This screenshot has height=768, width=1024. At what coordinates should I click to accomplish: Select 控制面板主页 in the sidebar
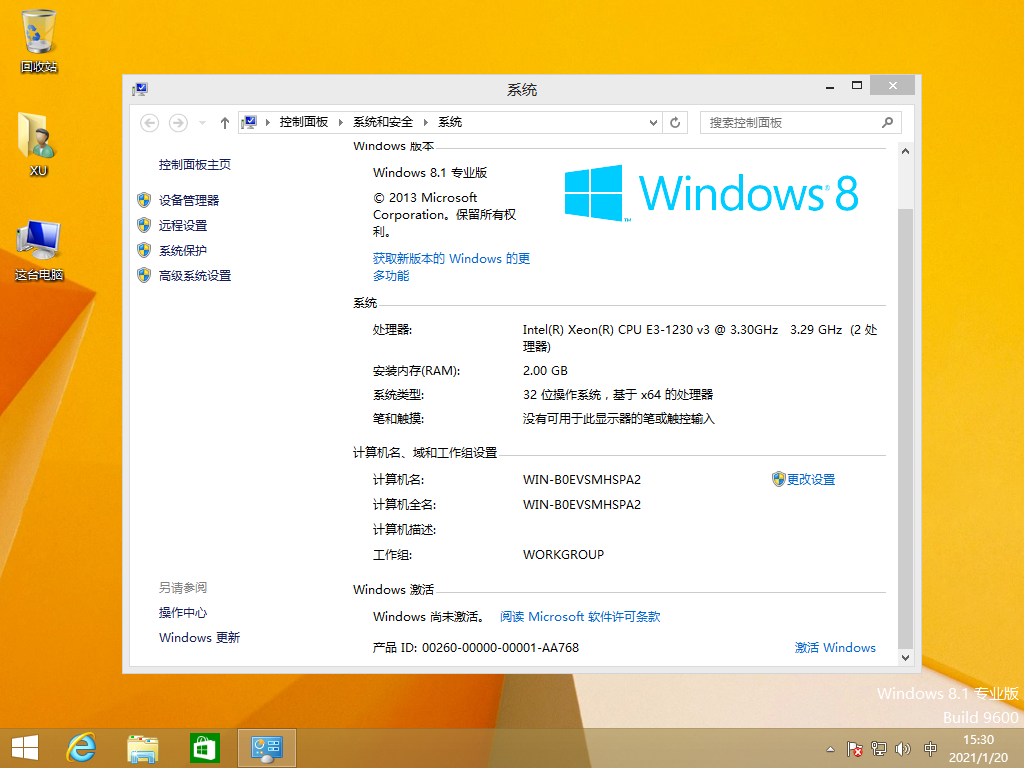coord(195,165)
